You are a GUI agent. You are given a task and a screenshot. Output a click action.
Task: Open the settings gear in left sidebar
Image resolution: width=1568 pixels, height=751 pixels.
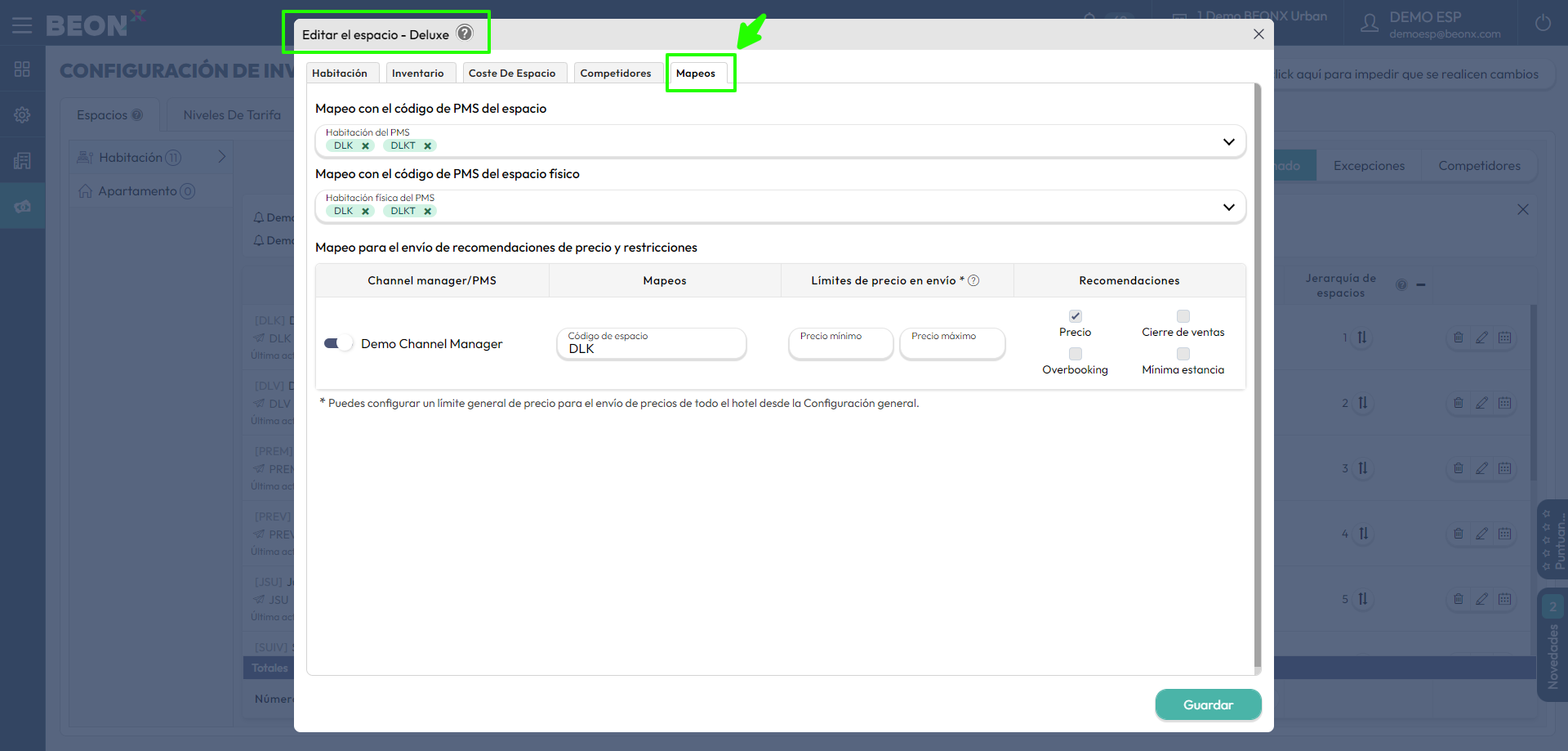22,115
